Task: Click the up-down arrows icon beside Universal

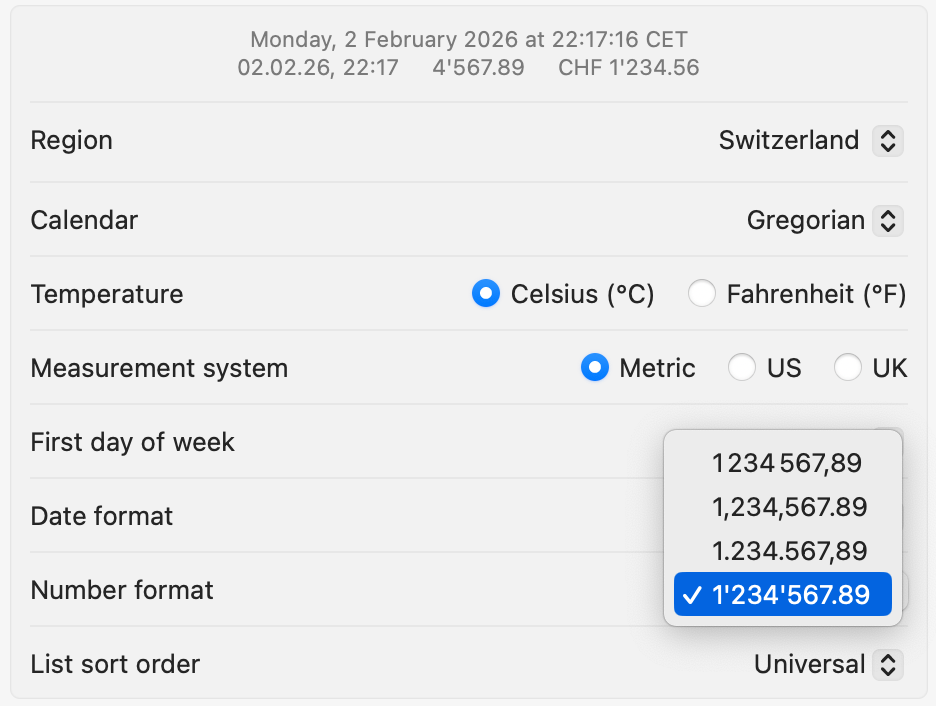Action: pyautogui.click(x=887, y=664)
